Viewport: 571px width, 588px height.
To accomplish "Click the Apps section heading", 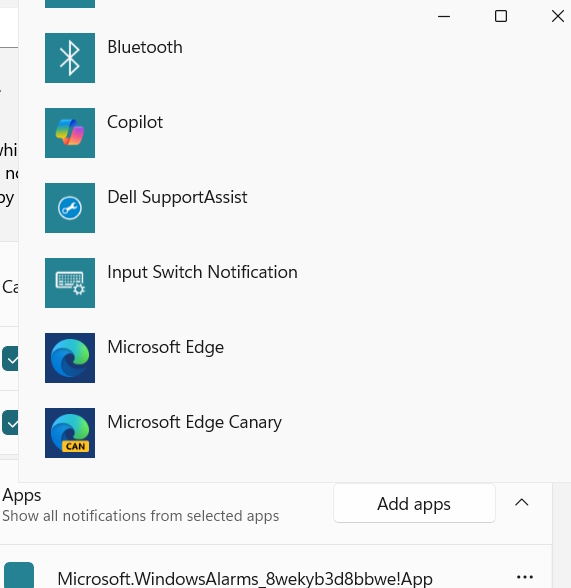I will [22, 496].
